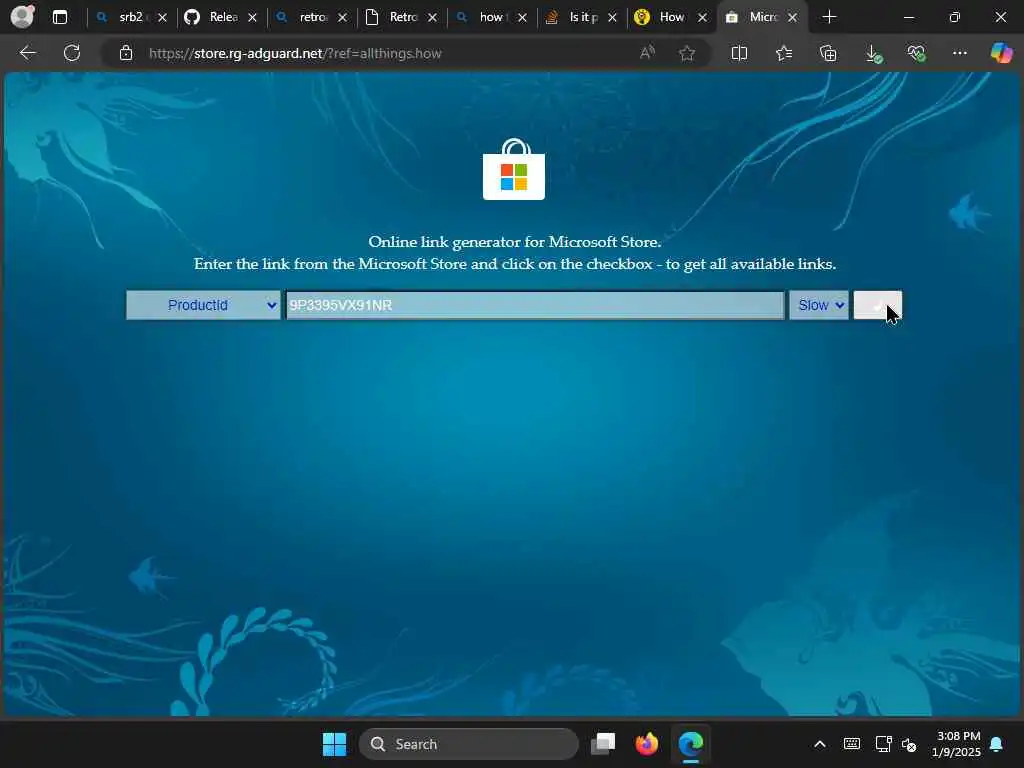Click the Microsoft Store bag logo

click(514, 169)
